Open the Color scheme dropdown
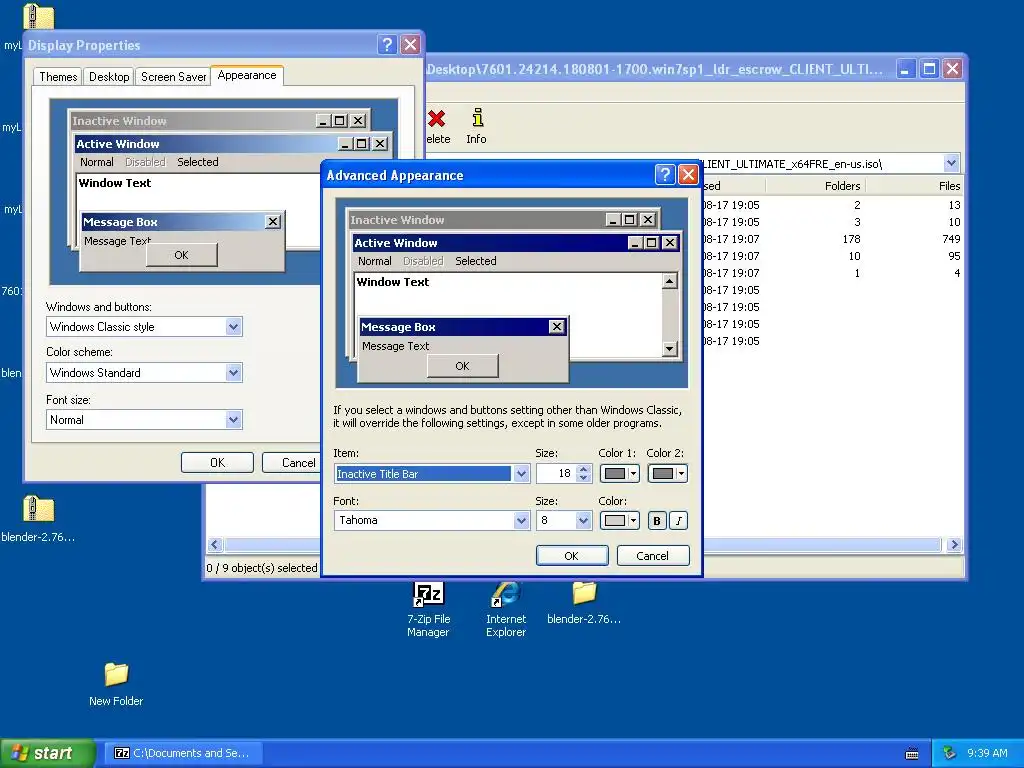Viewport: 1024px width, 768px height. [x=233, y=373]
